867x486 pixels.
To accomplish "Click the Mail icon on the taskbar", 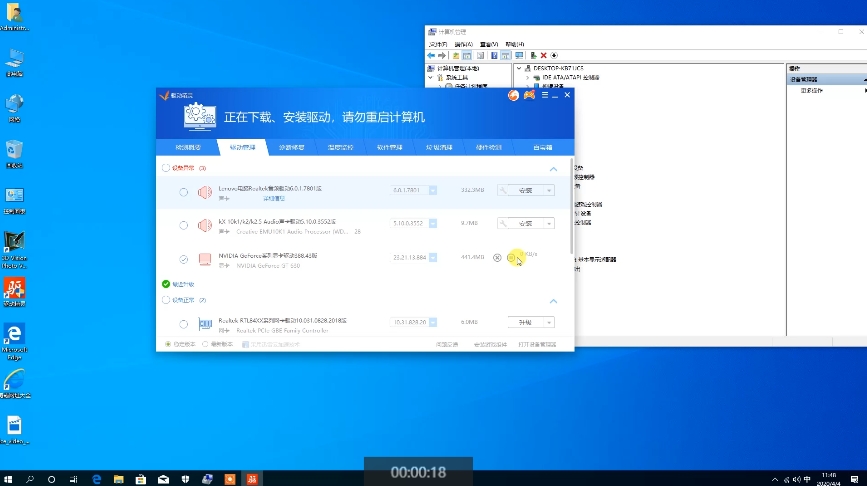I will 163,479.
